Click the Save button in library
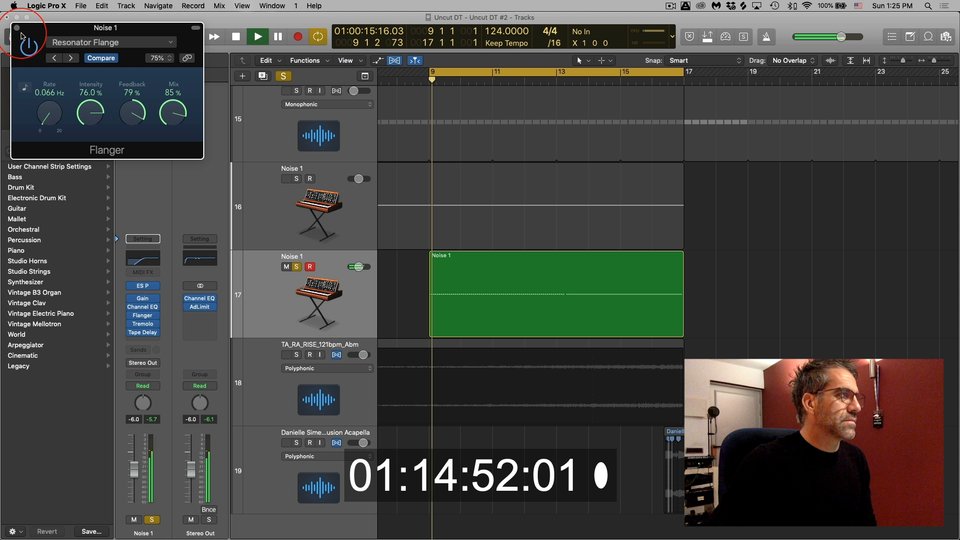 [91, 531]
